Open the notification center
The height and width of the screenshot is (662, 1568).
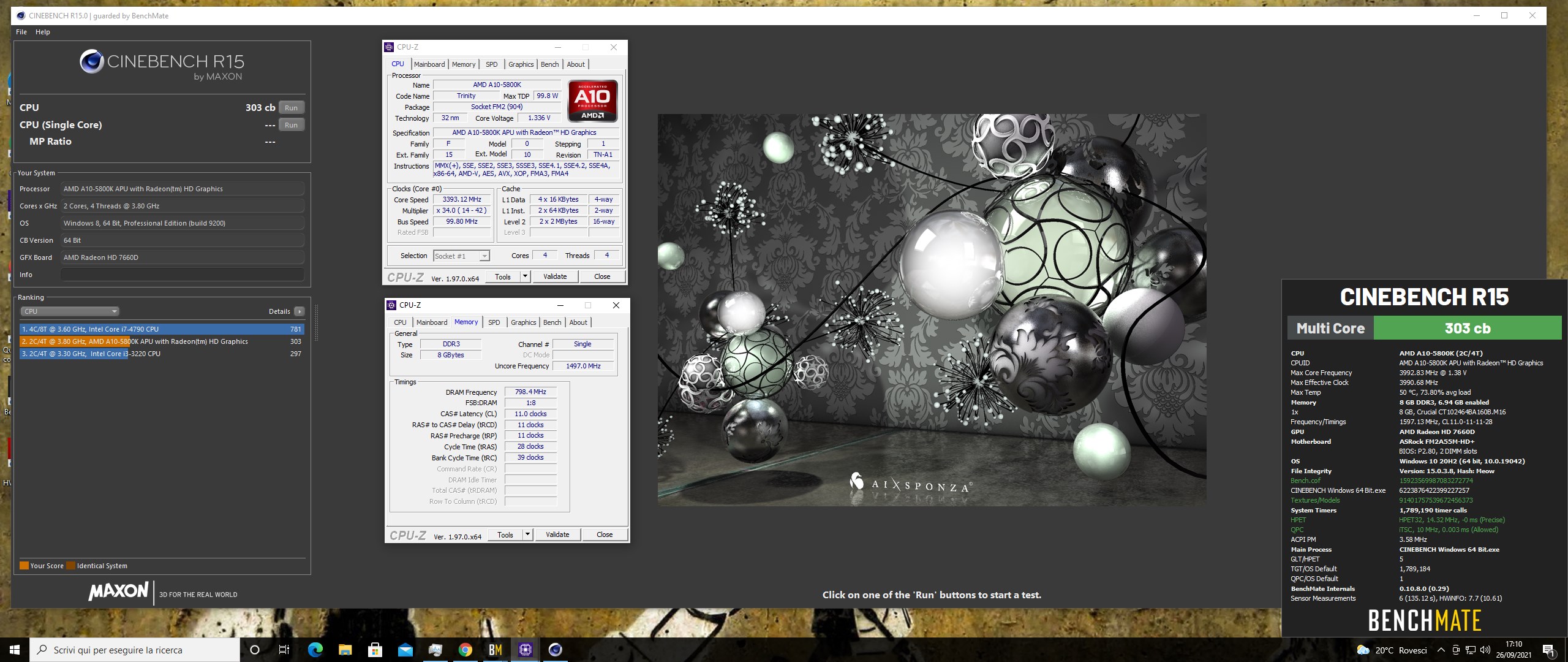[x=1548, y=650]
